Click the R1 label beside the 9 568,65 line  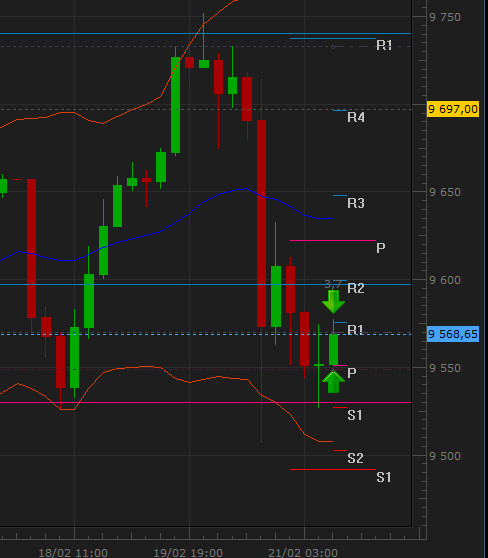(x=355, y=330)
